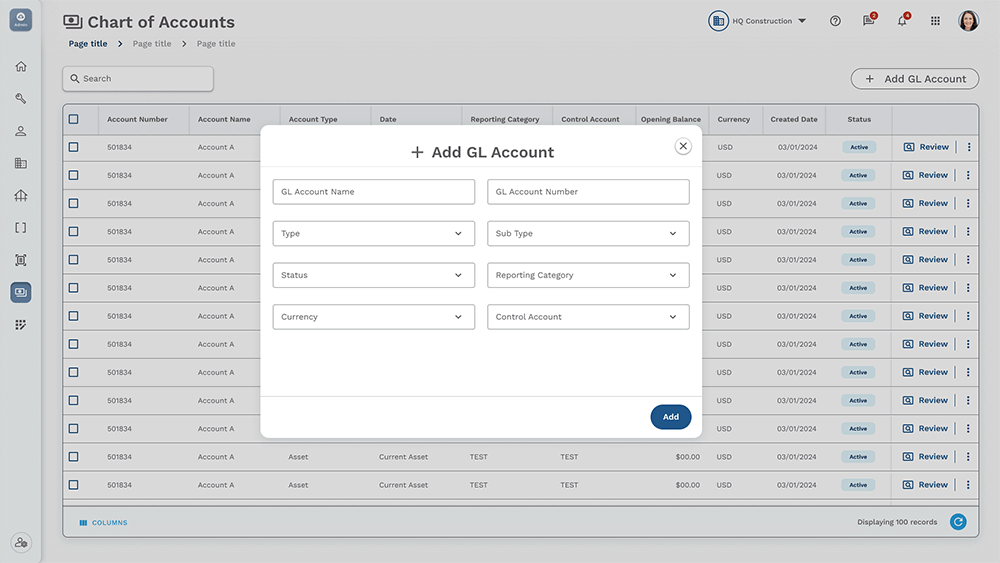Open the apps grid launcher icon

[935, 21]
